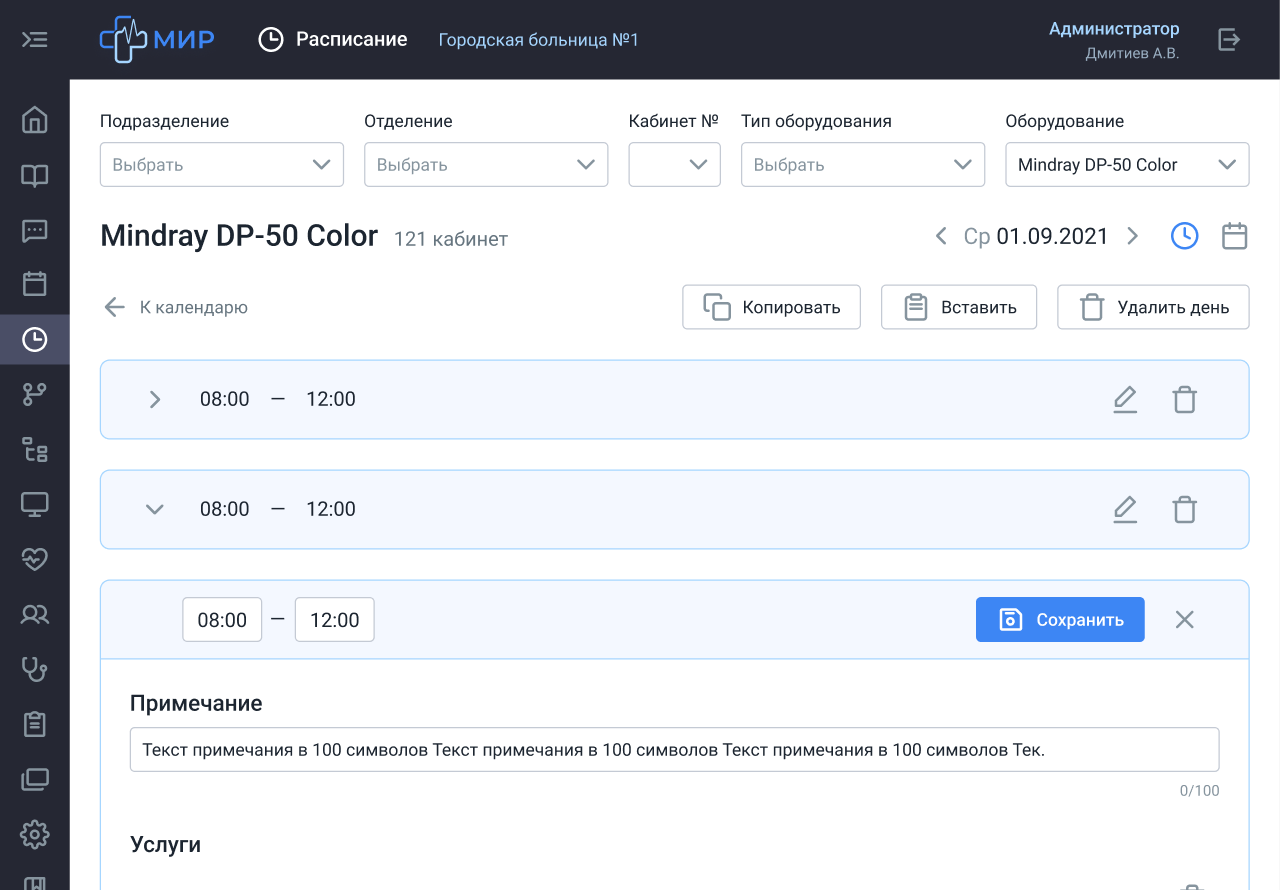Switch to calendar view icon
Image resolution: width=1280 pixels, height=890 pixels.
[x=1235, y=236]
